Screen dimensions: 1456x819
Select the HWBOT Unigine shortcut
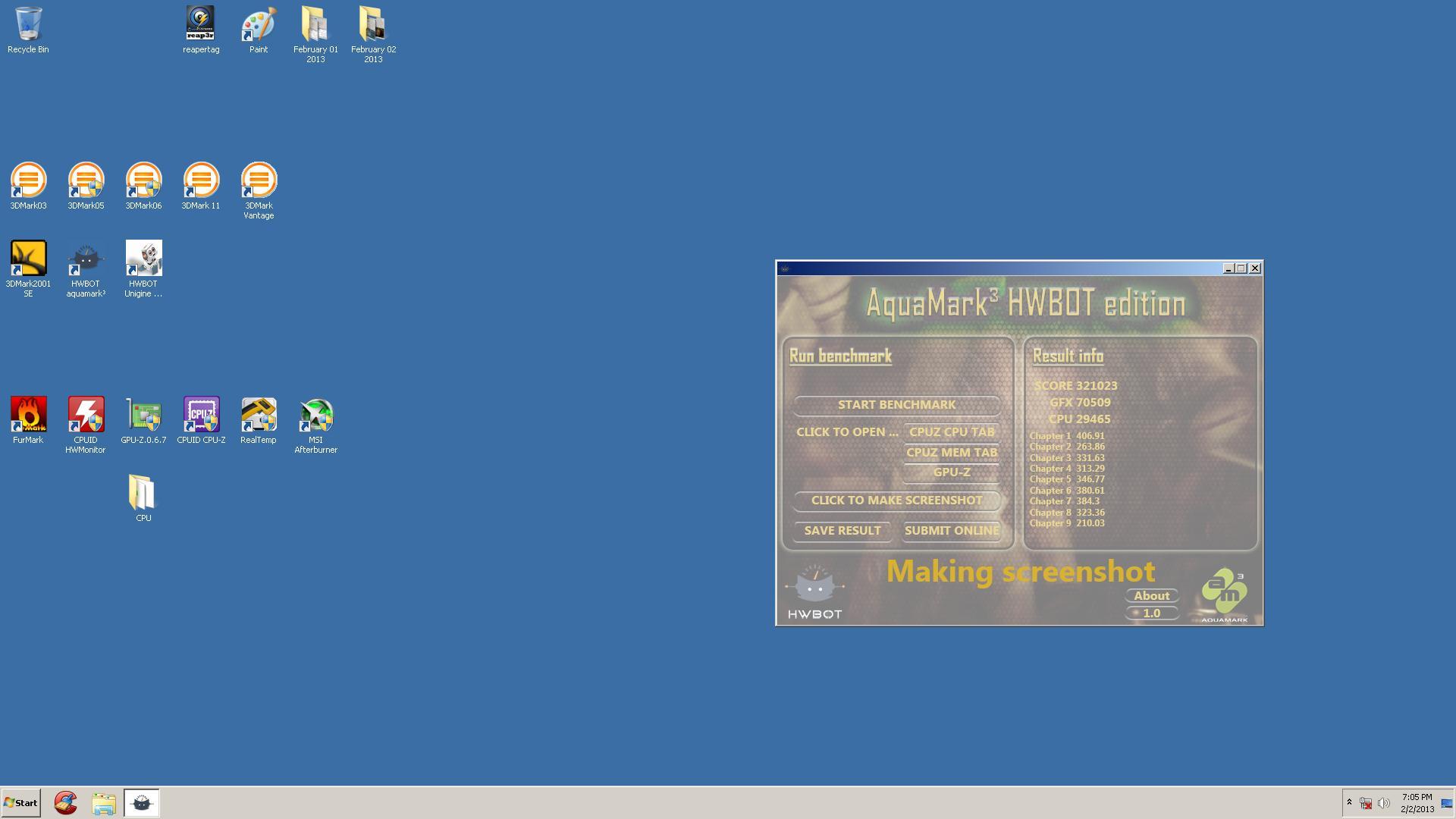[x=143, y=268]
